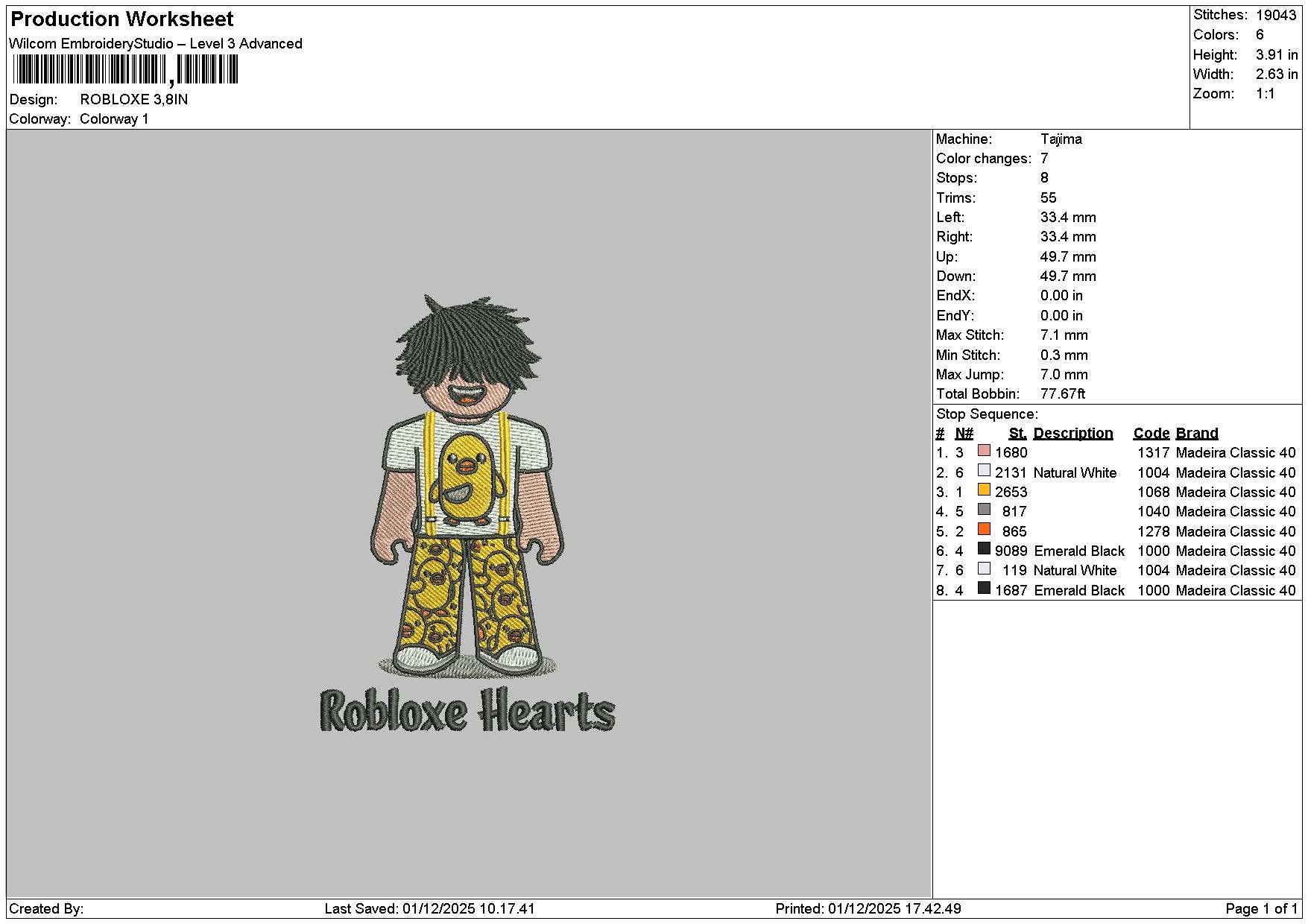Click the barcode under the Wilcom heading
This screenshot has height=924, width=1308.
pyautogui.click(x=125, y=71)
